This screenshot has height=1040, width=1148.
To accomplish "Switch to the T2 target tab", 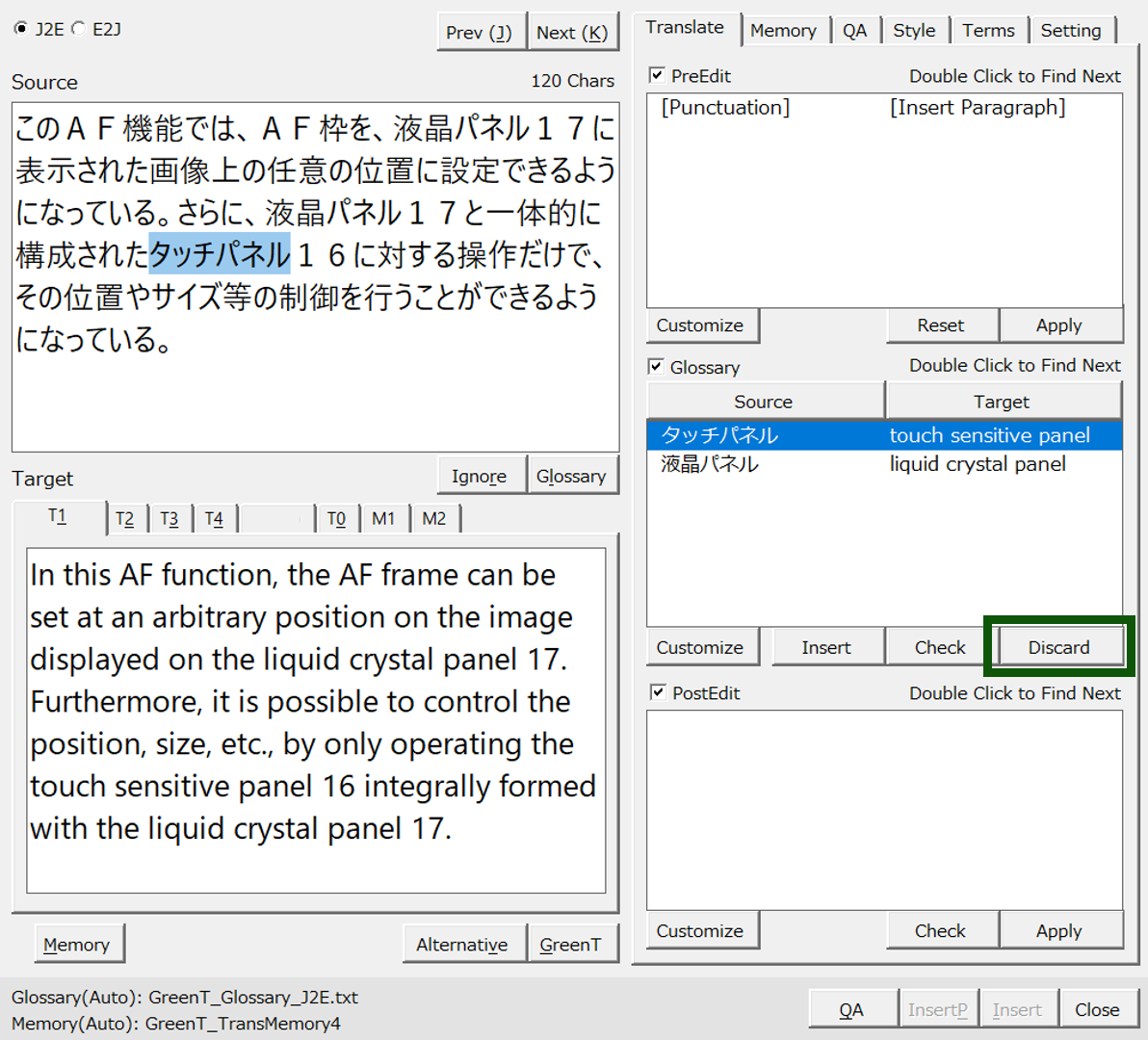I will [x=125, y=519].
